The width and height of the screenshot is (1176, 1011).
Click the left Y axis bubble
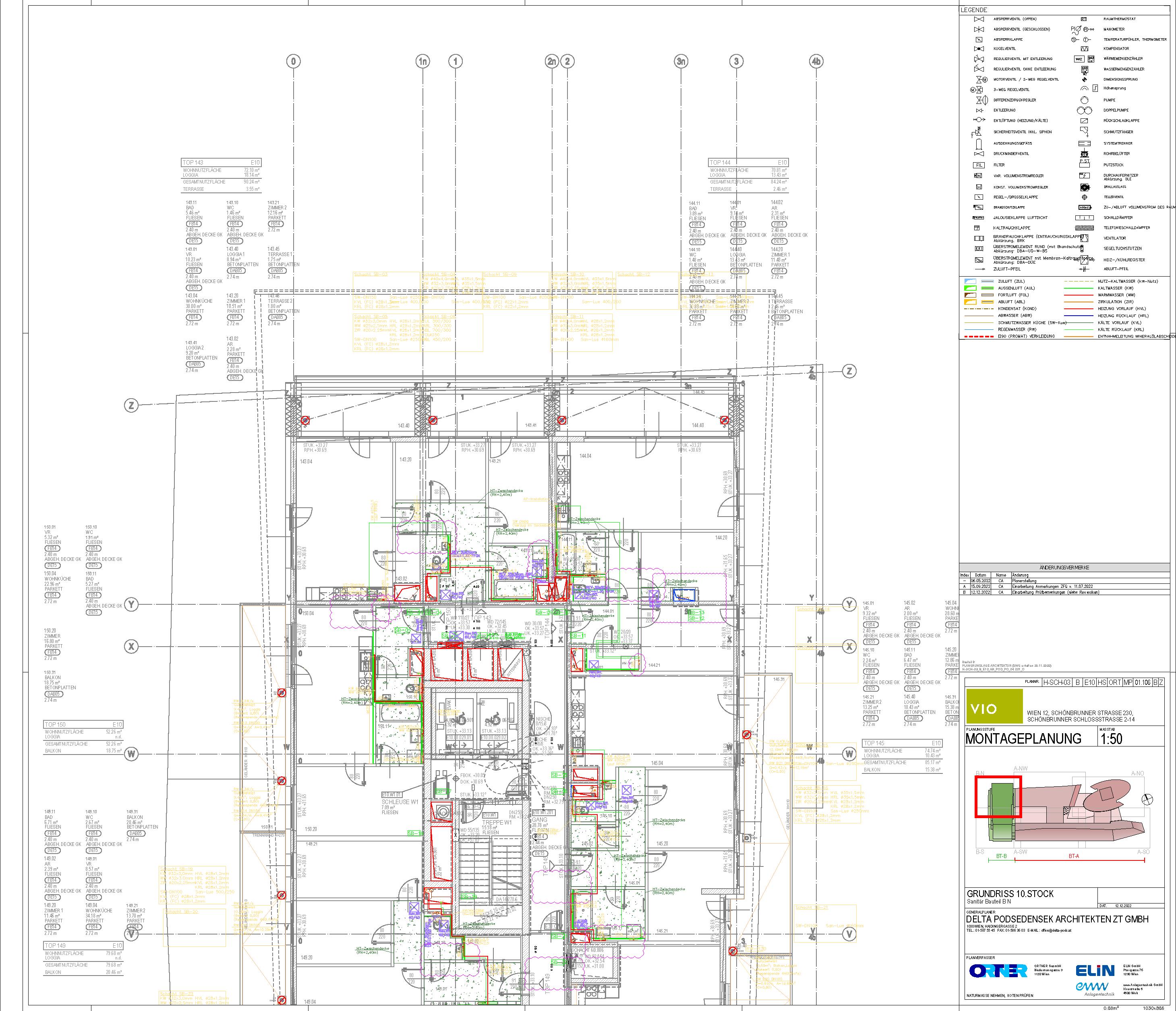(132, 604)
